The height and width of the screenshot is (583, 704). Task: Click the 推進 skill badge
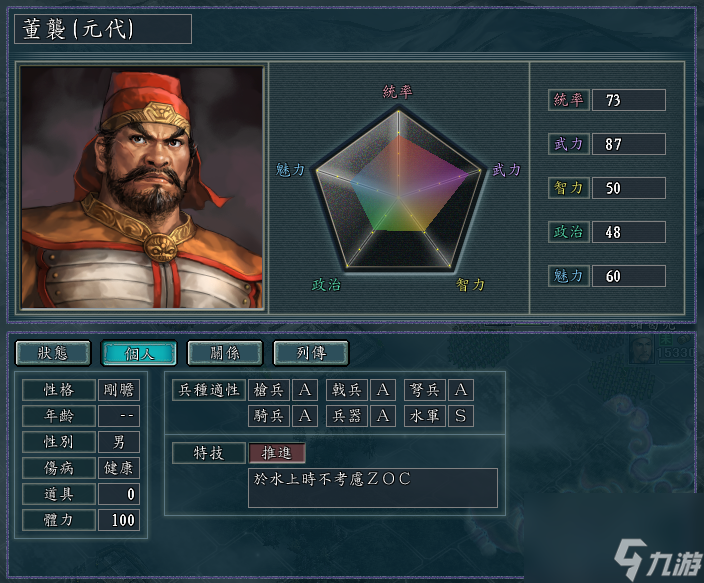(x=277, y=453)
